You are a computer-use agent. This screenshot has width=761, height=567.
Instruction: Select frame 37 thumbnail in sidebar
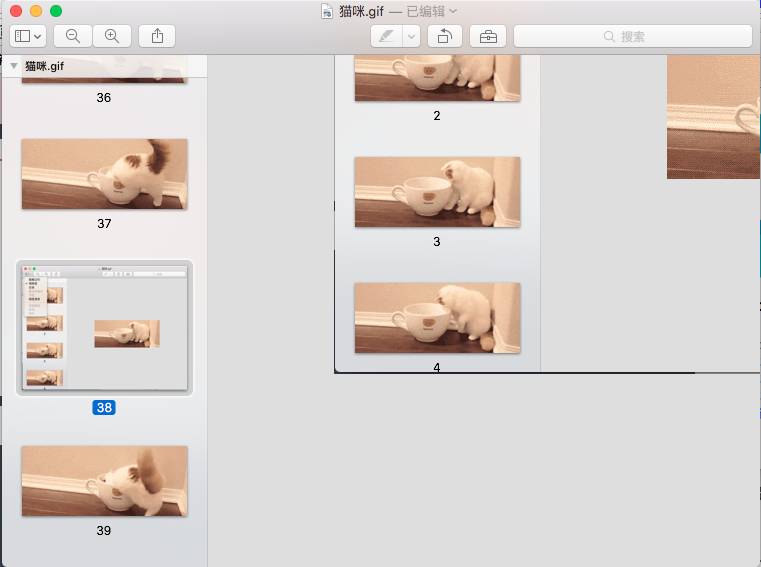pos(104,174)
